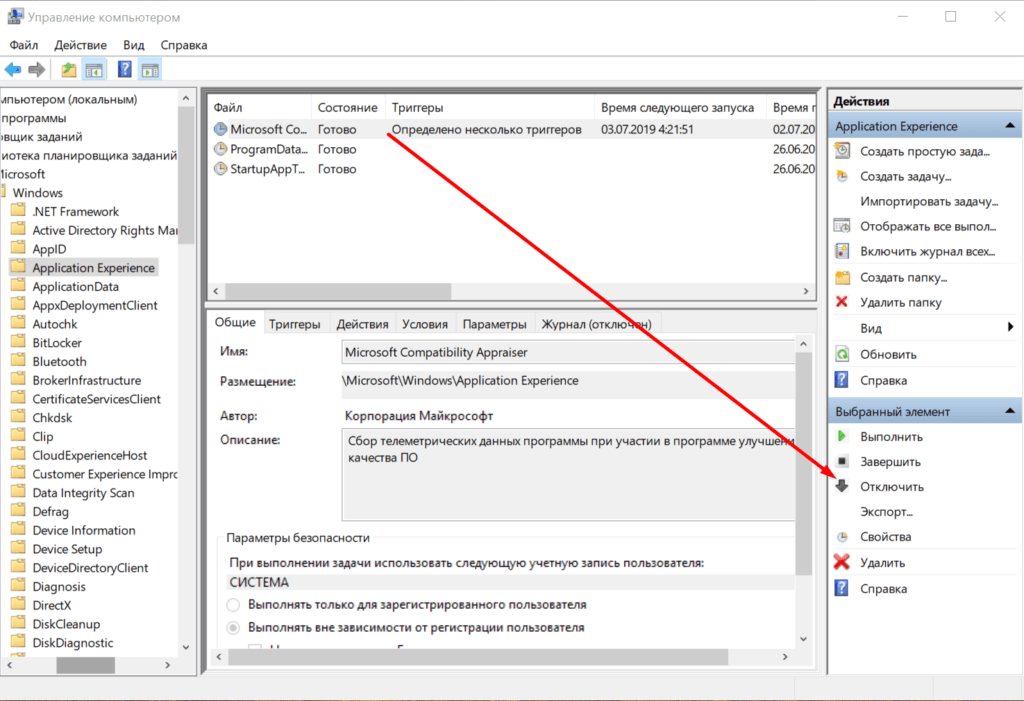Click the Описание text box
Viewport: 1024px width, 701px height.
pyautogui.click(x=568, y=474)
